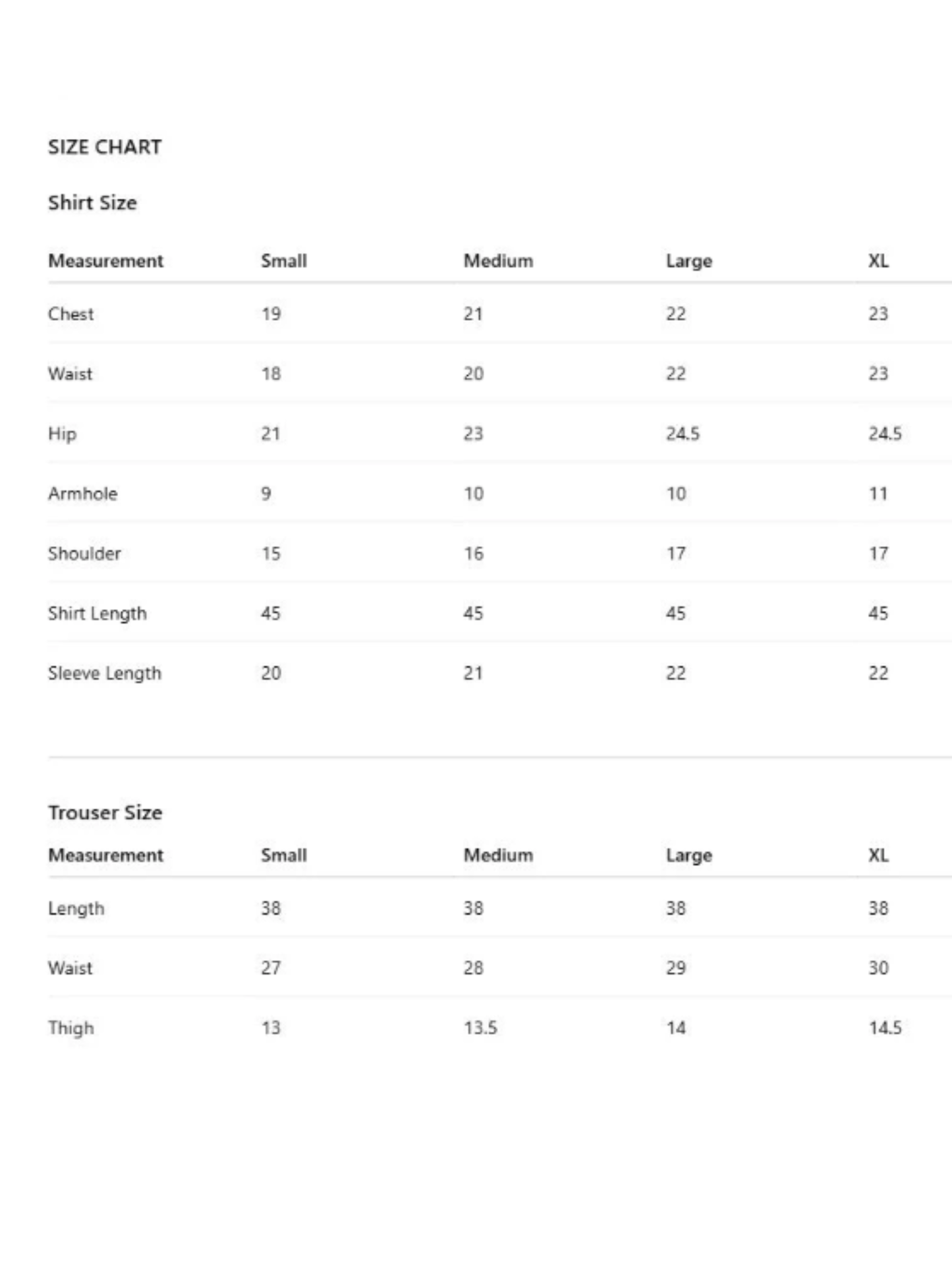Select the Shirt Size section title

point(92,202)
